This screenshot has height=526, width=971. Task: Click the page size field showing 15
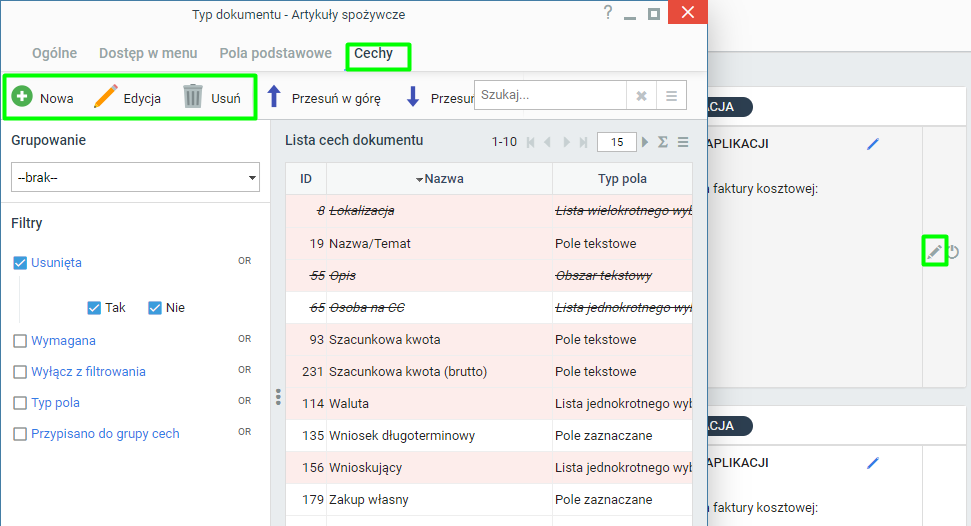[x=617, y=142]
